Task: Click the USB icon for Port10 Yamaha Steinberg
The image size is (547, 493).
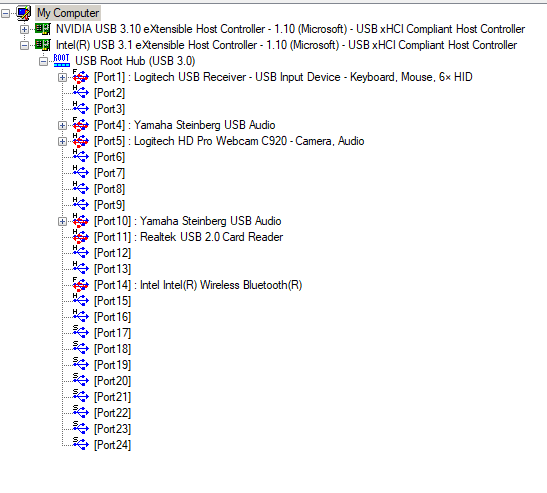Action: click(x=81, y=221)
